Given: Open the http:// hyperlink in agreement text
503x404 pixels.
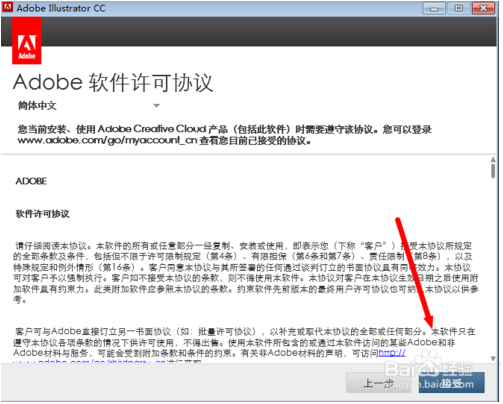Looking at the screenshot, I should [x=392, y=353].
